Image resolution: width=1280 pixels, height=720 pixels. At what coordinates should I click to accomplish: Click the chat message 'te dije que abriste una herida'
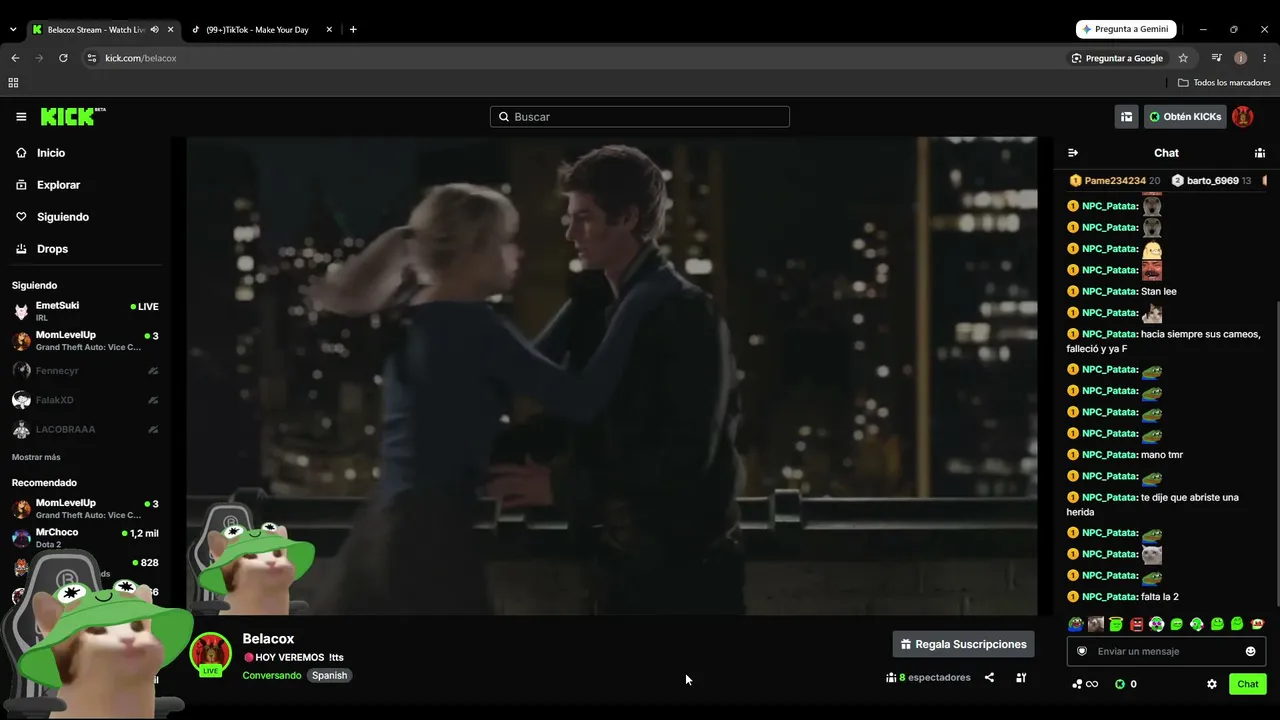point(1153,505)
